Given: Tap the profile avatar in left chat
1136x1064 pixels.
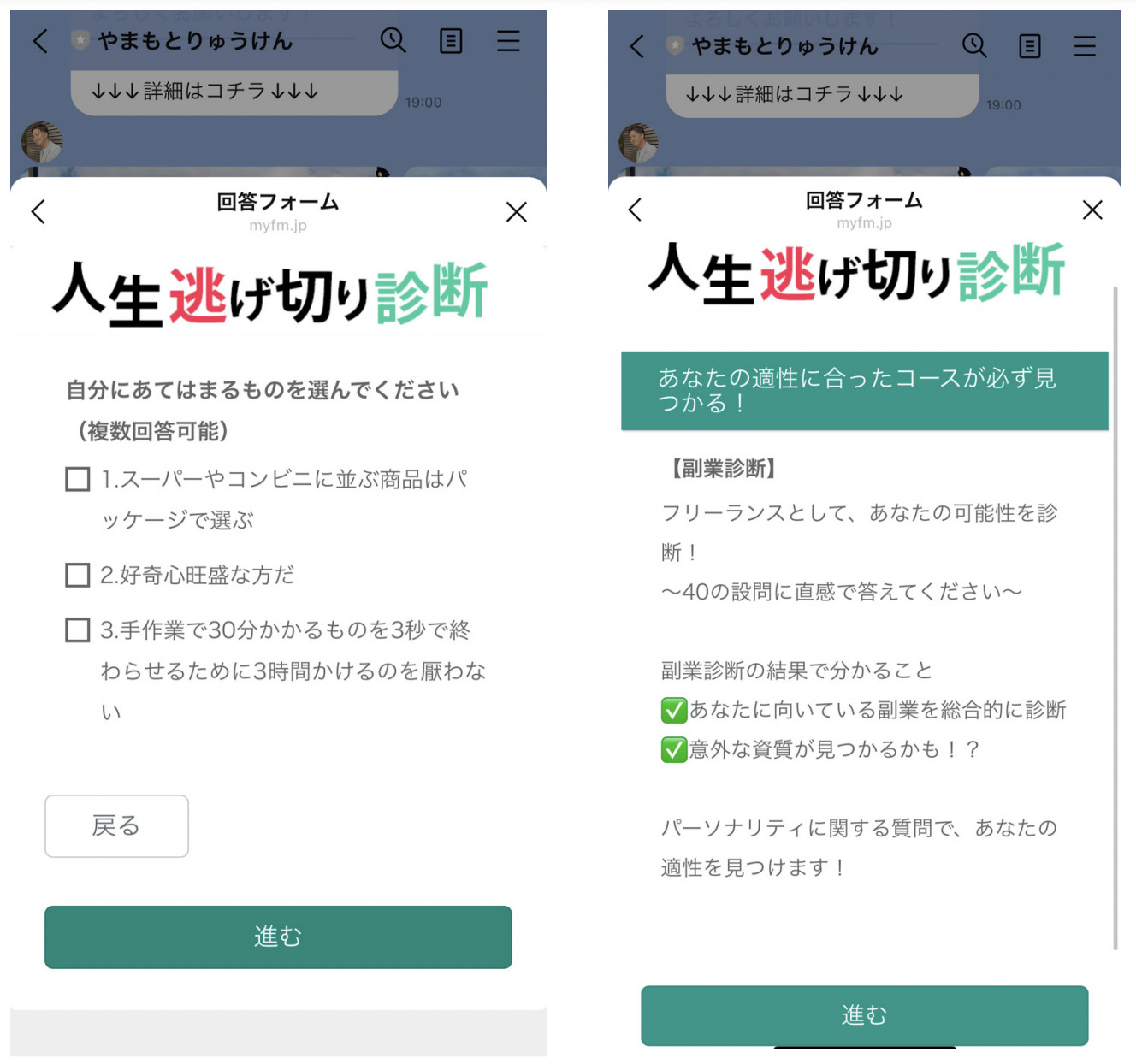Looking at the screenshot, I should click(x=42, y=142).
